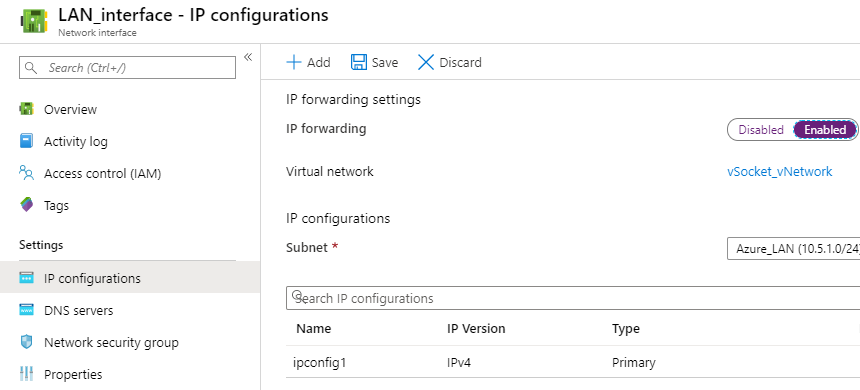The width and height of the screenshot is (860, 390).
Task: Click the Activity log icon
Action: pos(26,141)
